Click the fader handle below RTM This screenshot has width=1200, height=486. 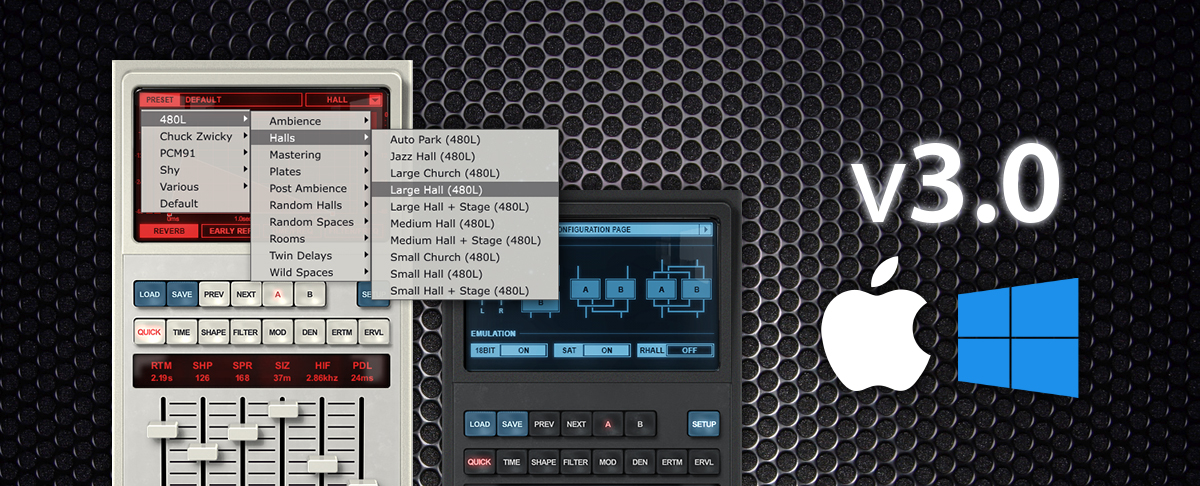(x=161, y=431)
